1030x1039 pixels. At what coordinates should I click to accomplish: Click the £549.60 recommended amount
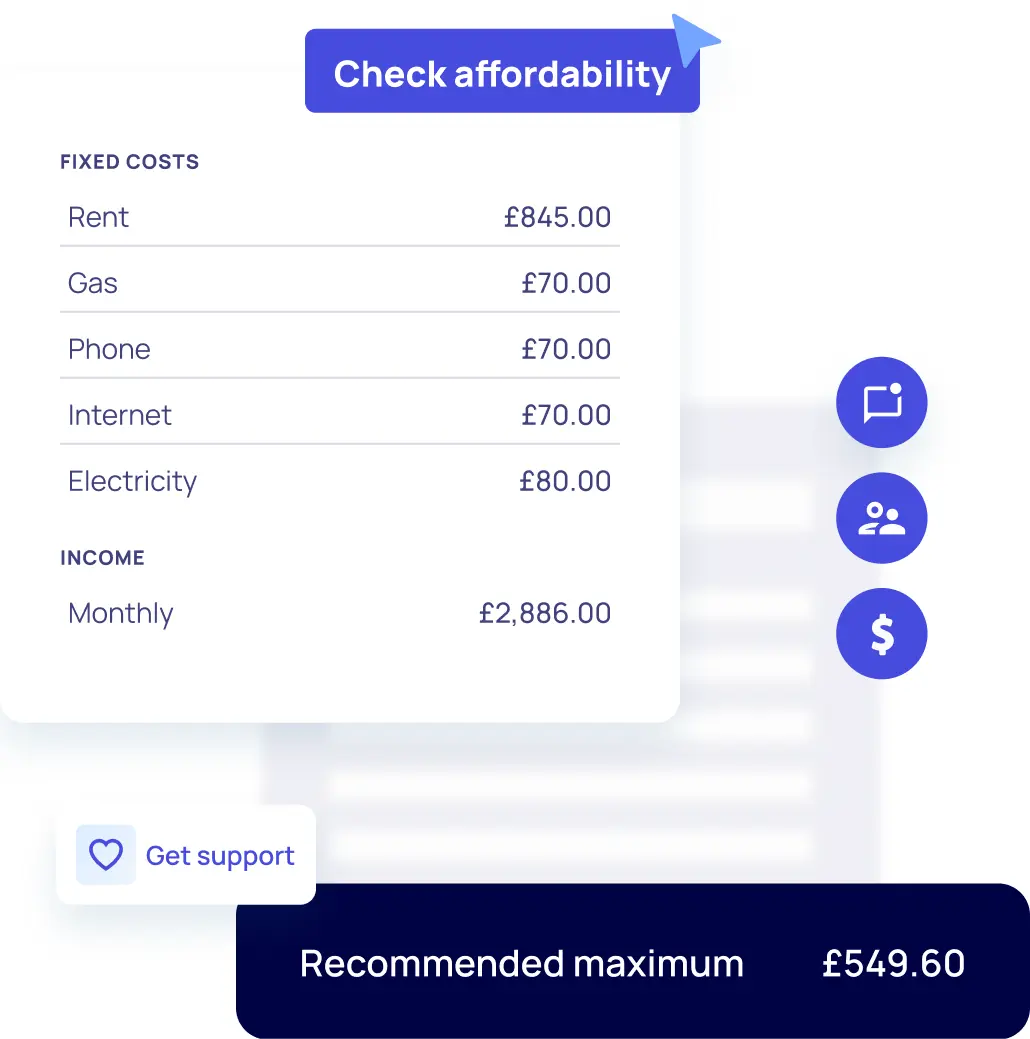pyautogui.click(x=893, y=963)
